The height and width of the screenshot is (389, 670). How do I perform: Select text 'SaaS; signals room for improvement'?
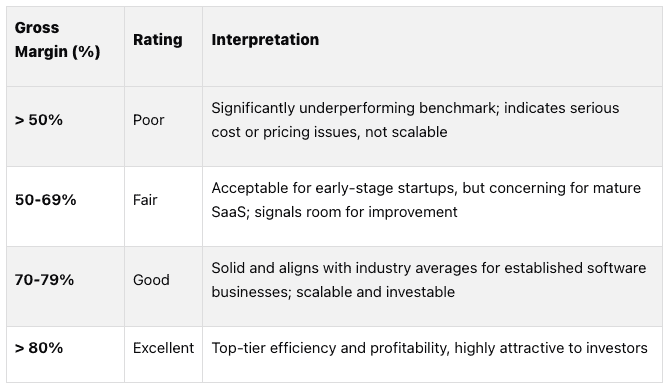pos(335,212)
